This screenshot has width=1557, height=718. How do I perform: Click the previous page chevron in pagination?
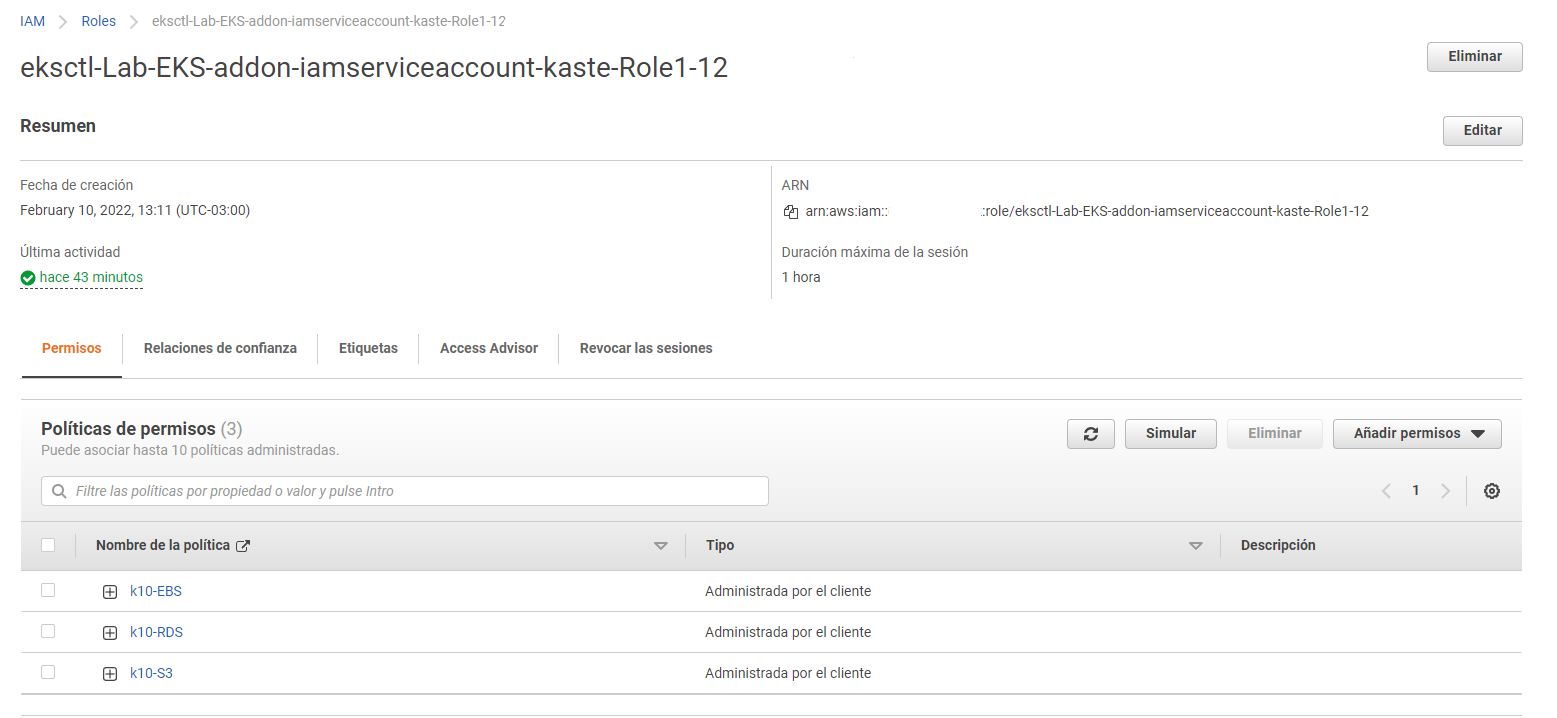coord(1386,490)
